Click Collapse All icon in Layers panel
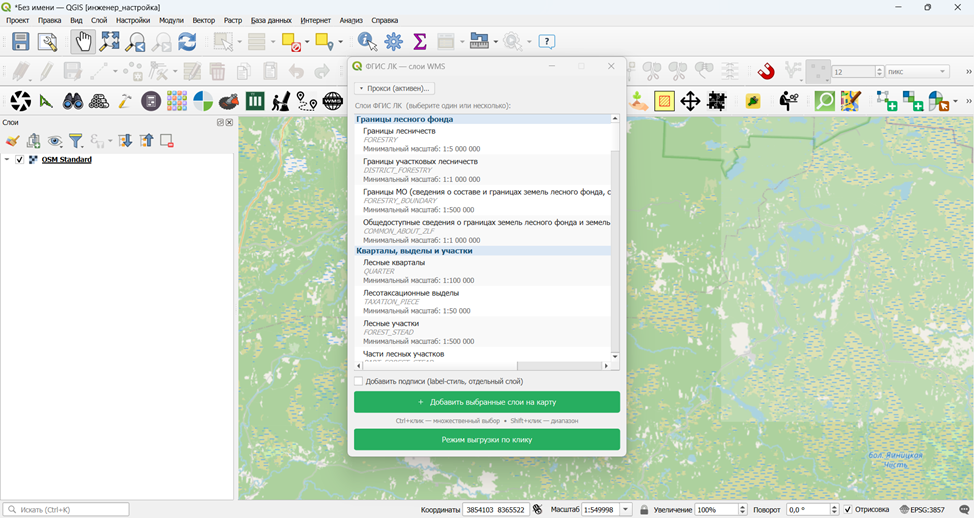Screen dimensions: 974x518 pyautogui.click(x=146, y=141)
